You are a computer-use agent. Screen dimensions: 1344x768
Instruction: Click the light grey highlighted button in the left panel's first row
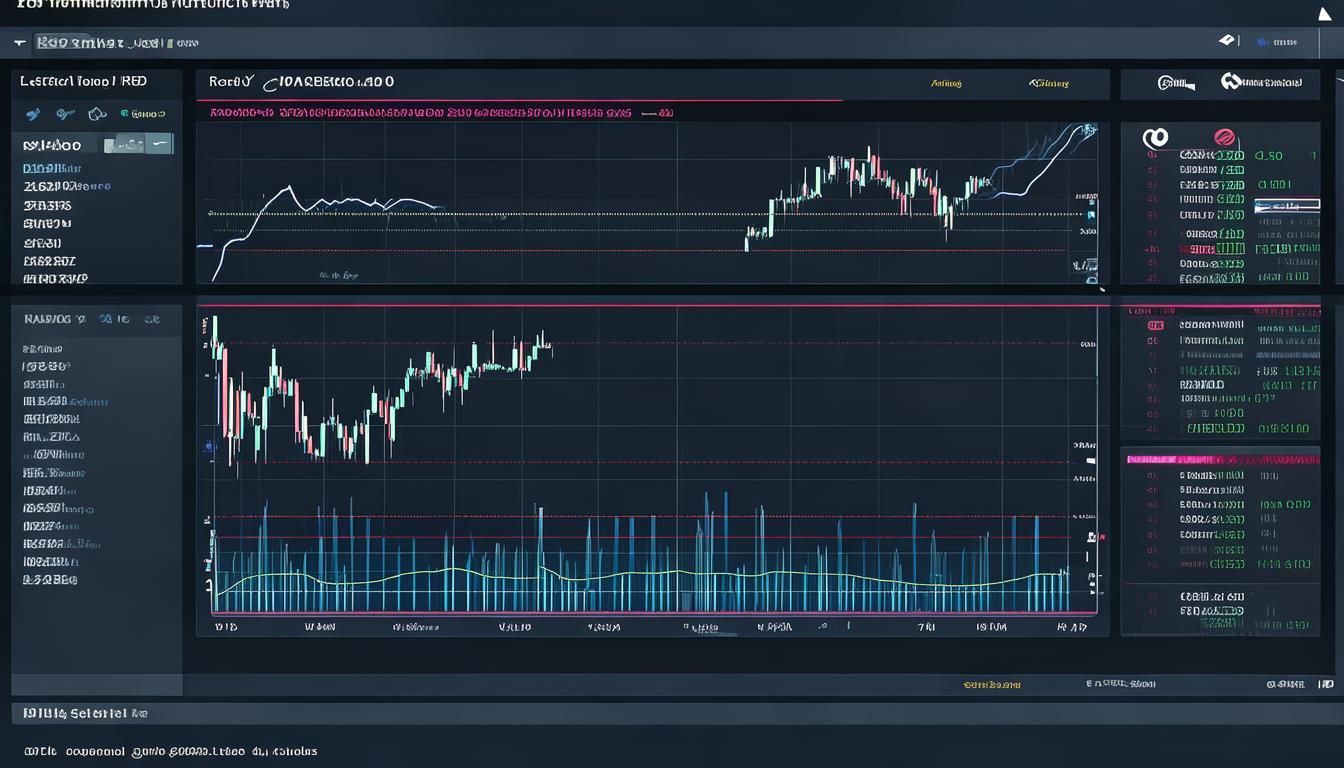coord(124,145)
